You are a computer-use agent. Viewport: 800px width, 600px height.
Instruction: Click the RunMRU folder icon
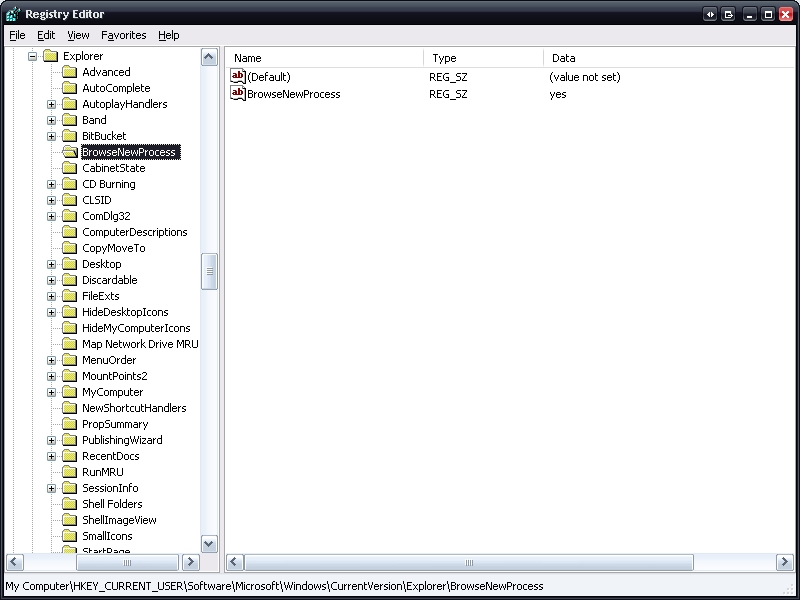coord(69,472)
